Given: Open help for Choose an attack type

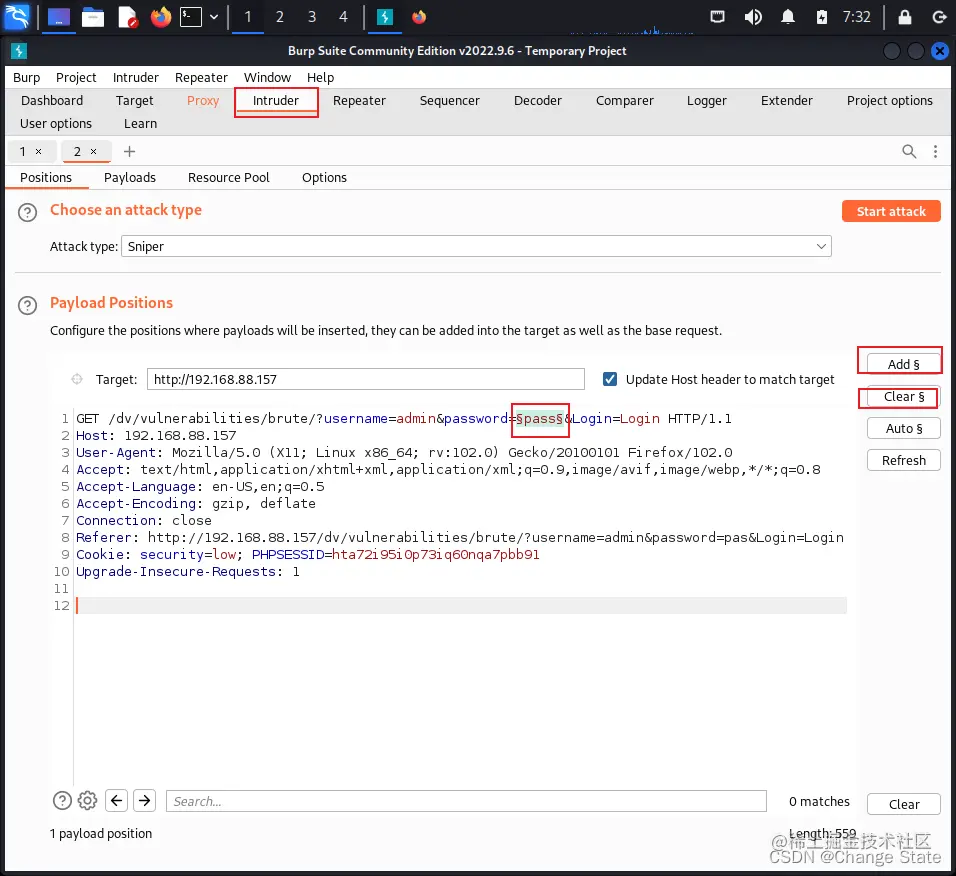Looking at the screenshot, I should [27, 213].
